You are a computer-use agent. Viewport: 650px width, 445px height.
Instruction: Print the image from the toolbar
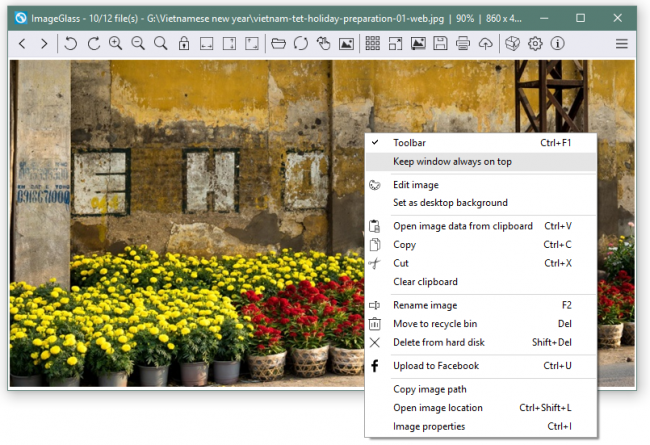click(463, 43)
